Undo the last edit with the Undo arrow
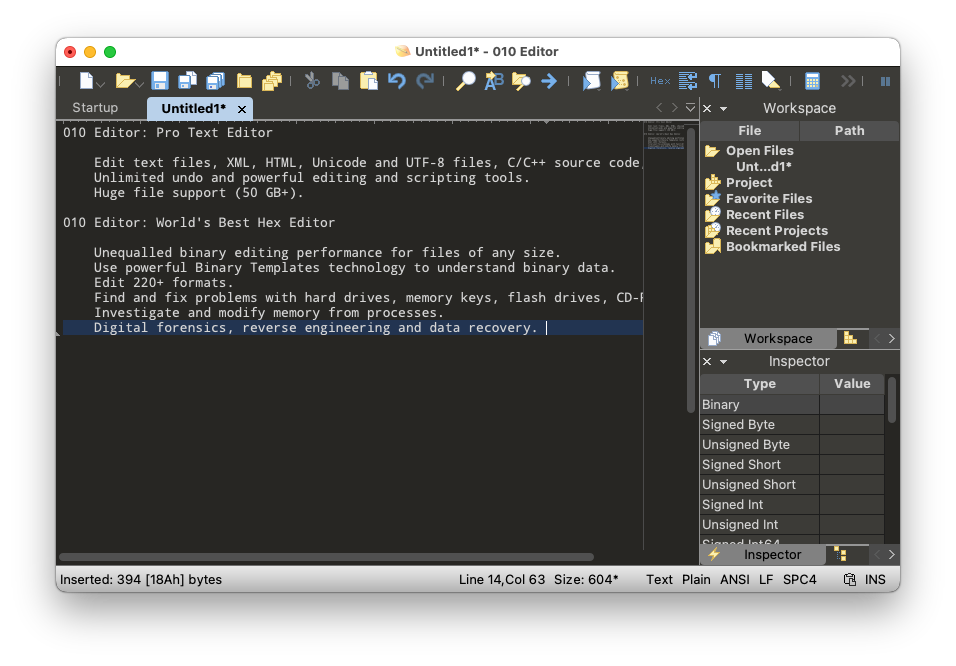The image size is (956, 666). tap(396, 81)
